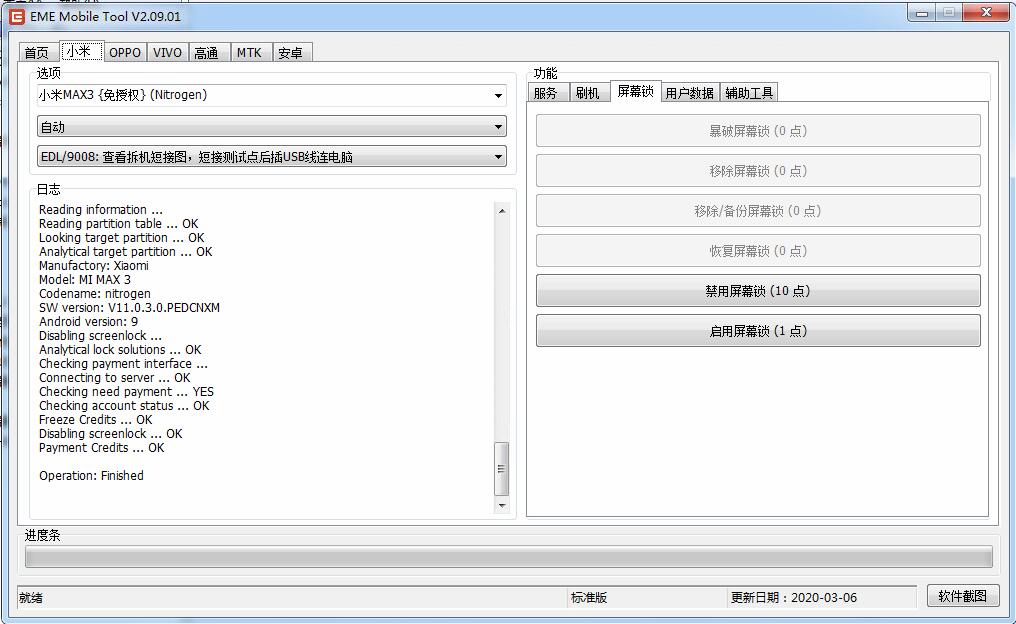Close the EME Mobile Tool window
The height and width of the screenshot is (624, 1016).
986,12
